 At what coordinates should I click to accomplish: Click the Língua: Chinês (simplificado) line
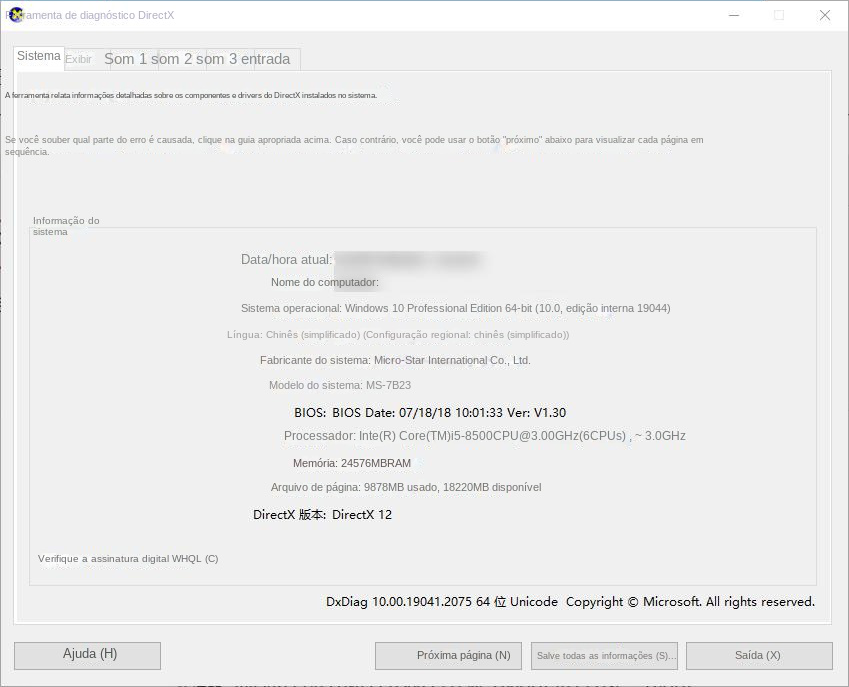click(x=398, y=335)
